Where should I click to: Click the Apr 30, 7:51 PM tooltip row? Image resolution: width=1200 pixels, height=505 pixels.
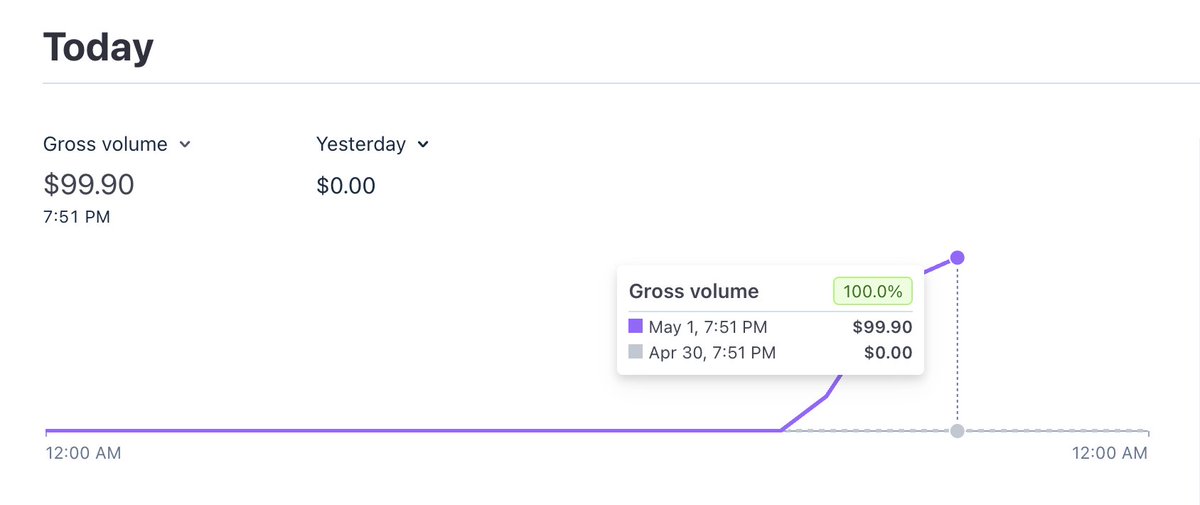tap(770, 352)
